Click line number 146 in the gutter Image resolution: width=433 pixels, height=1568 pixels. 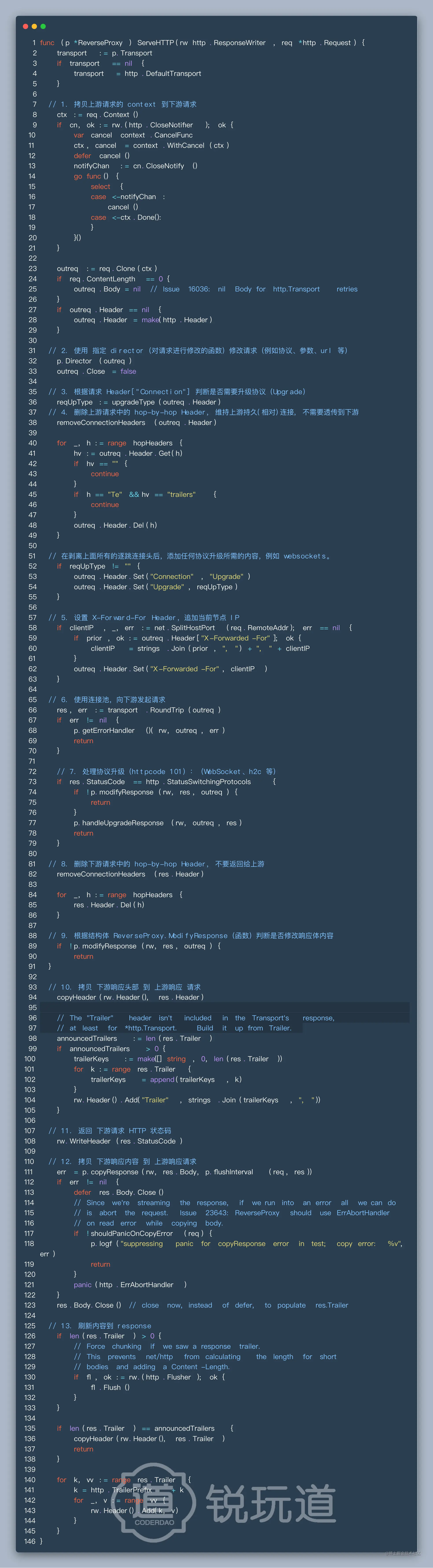pyautogui.click(x=30, y=1542)
